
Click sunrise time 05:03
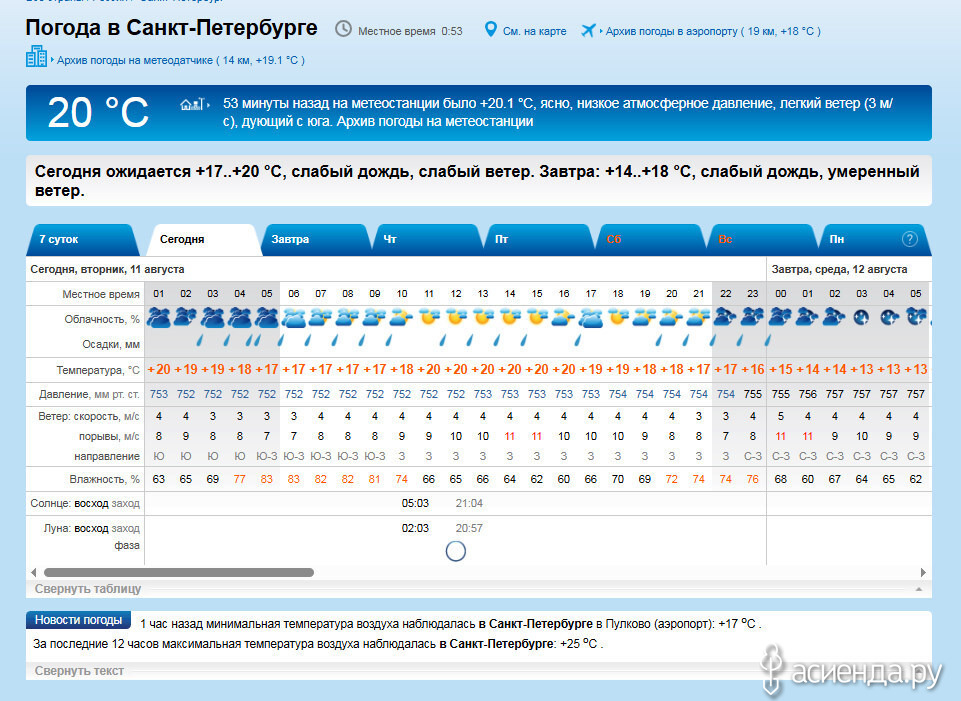click(415, 503)
